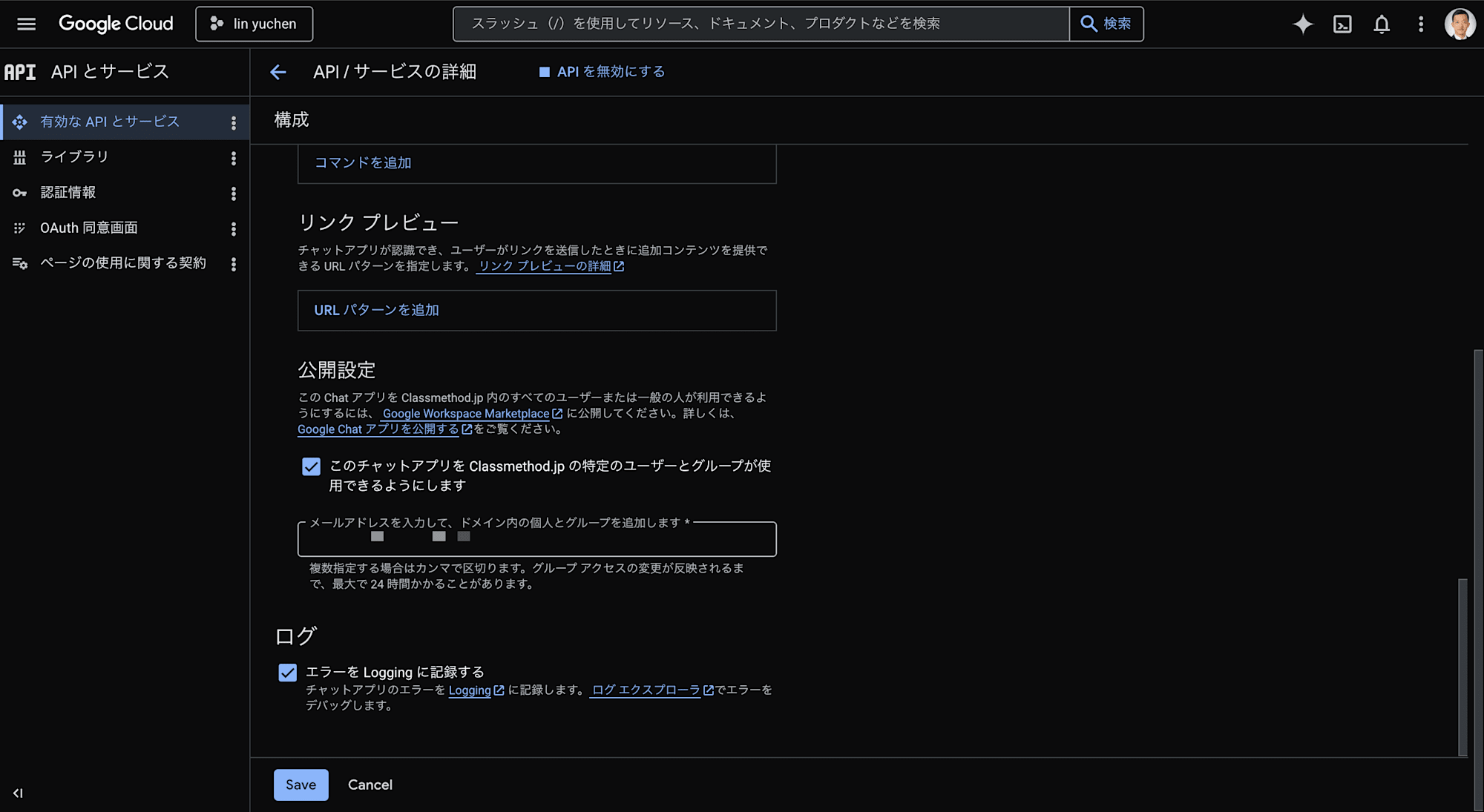Click the 公開設定 heading
The image size is (1484, 812).
337,370
